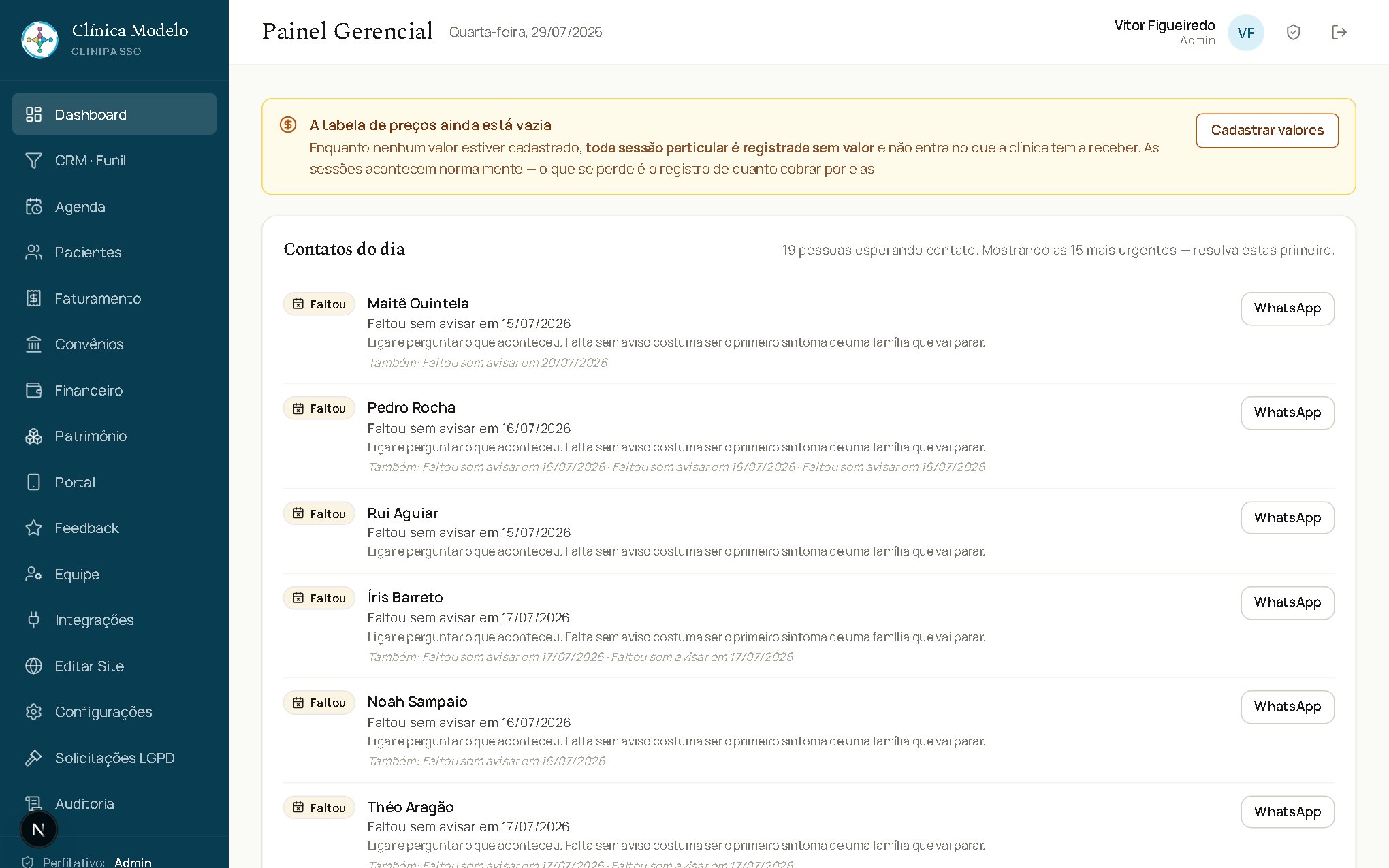Click the Configurações gear icon
The width and height of the screenshot is (1389, 868).
[x=33, y=712]
